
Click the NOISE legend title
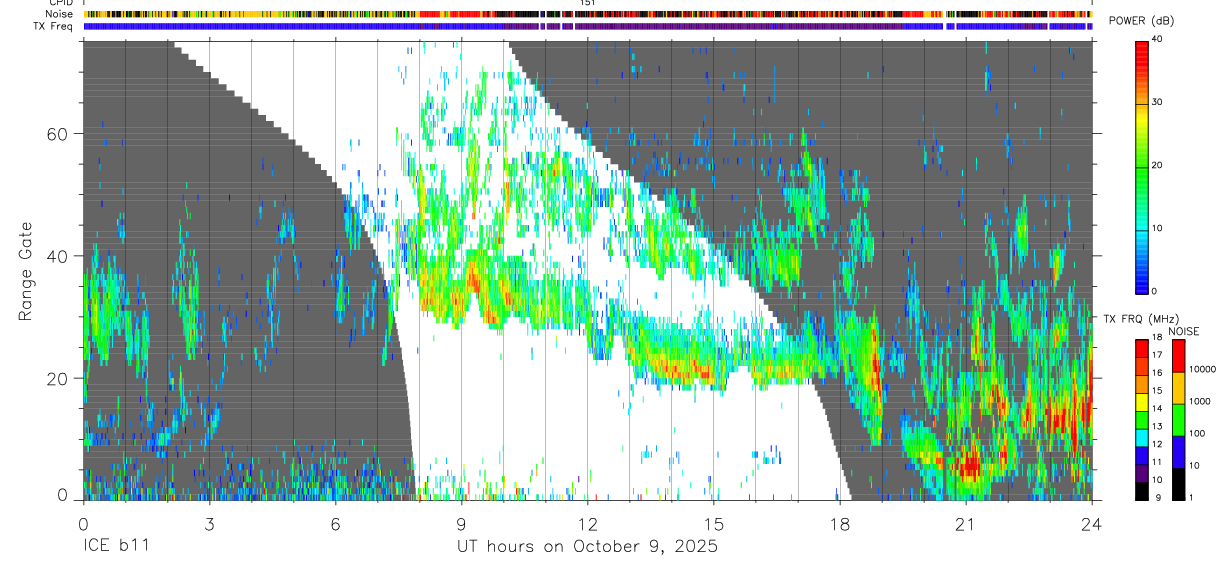pyautogui.click(x=1183, y=331)
